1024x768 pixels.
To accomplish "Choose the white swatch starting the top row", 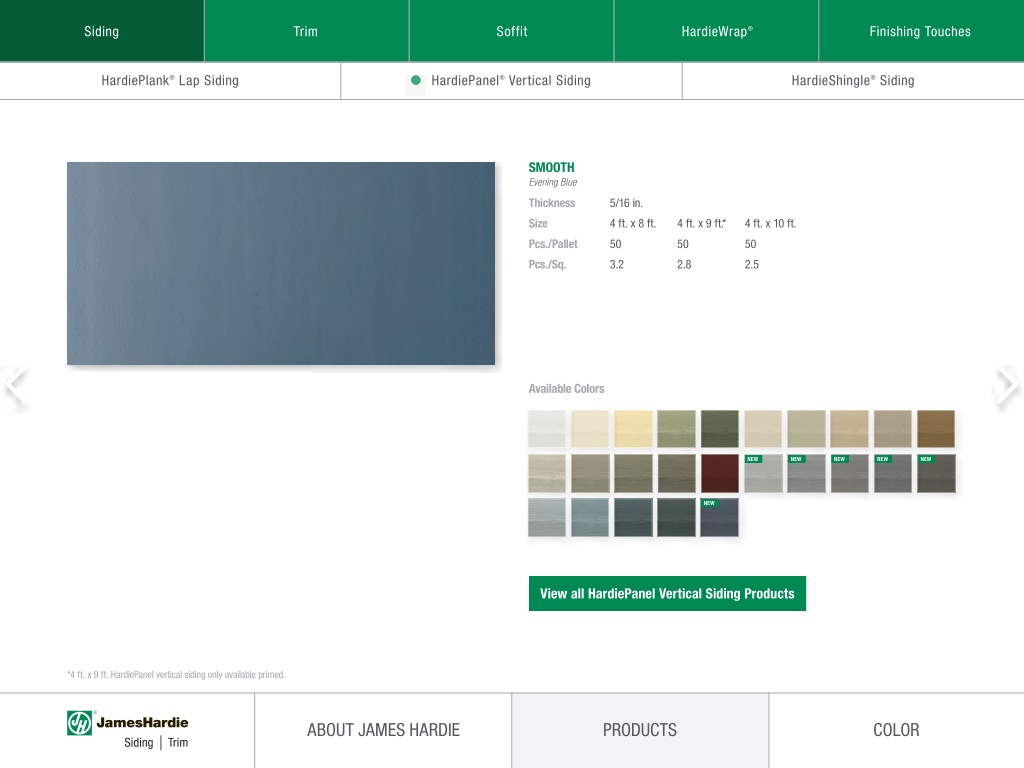I will click(x=547, y=429).
